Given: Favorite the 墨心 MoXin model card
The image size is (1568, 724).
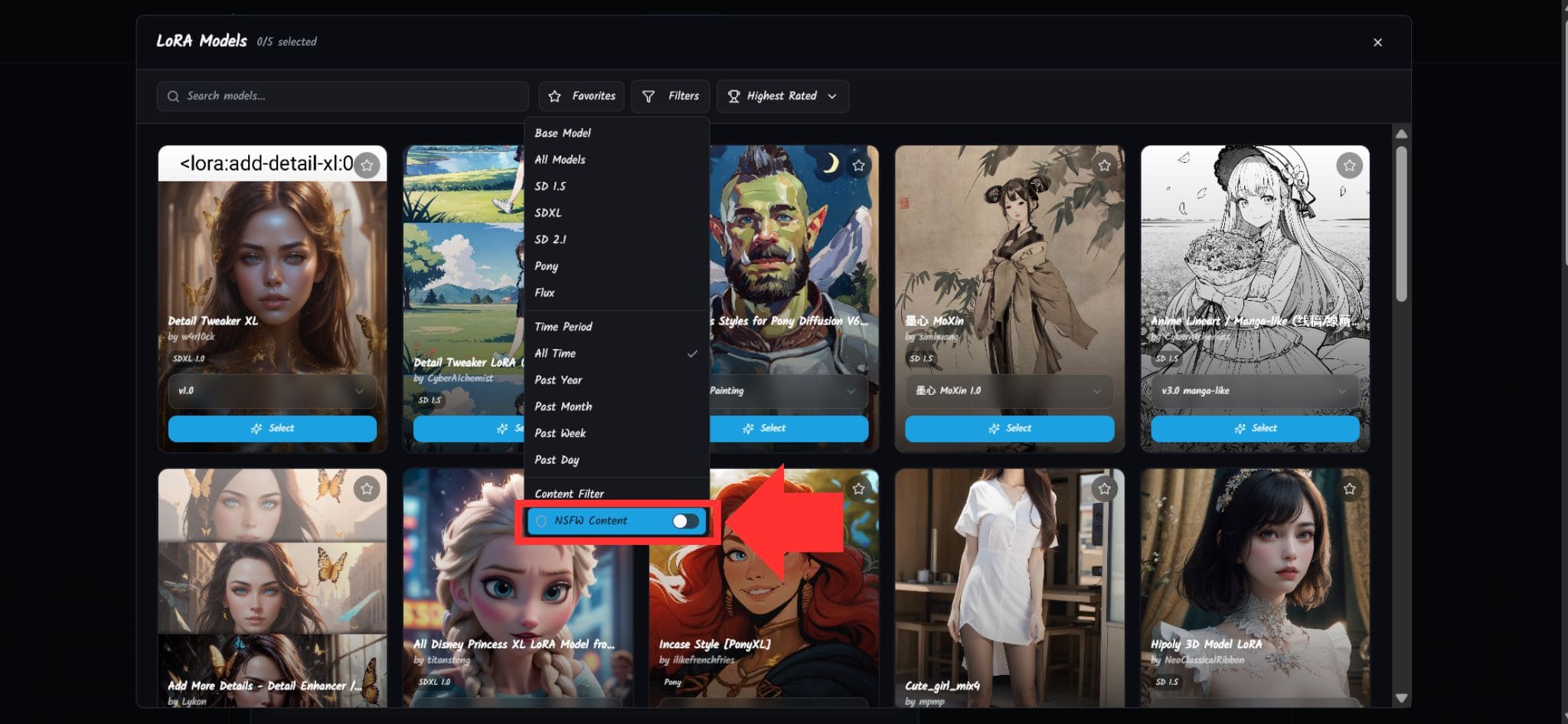Looking at the screenshot, I should 1103,165.
